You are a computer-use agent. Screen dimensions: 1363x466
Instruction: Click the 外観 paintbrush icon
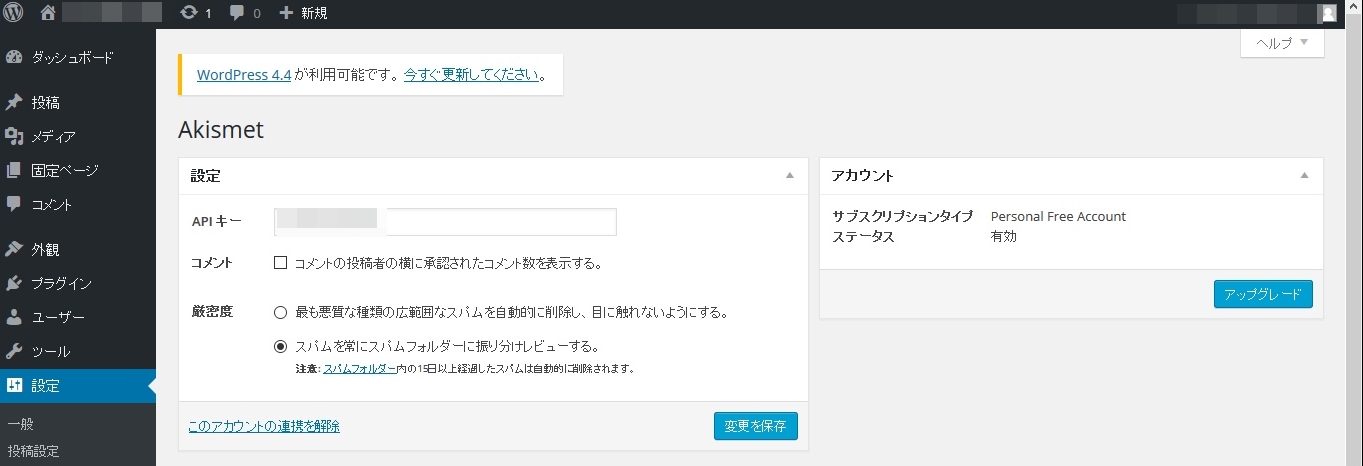[x=14, y=249]
